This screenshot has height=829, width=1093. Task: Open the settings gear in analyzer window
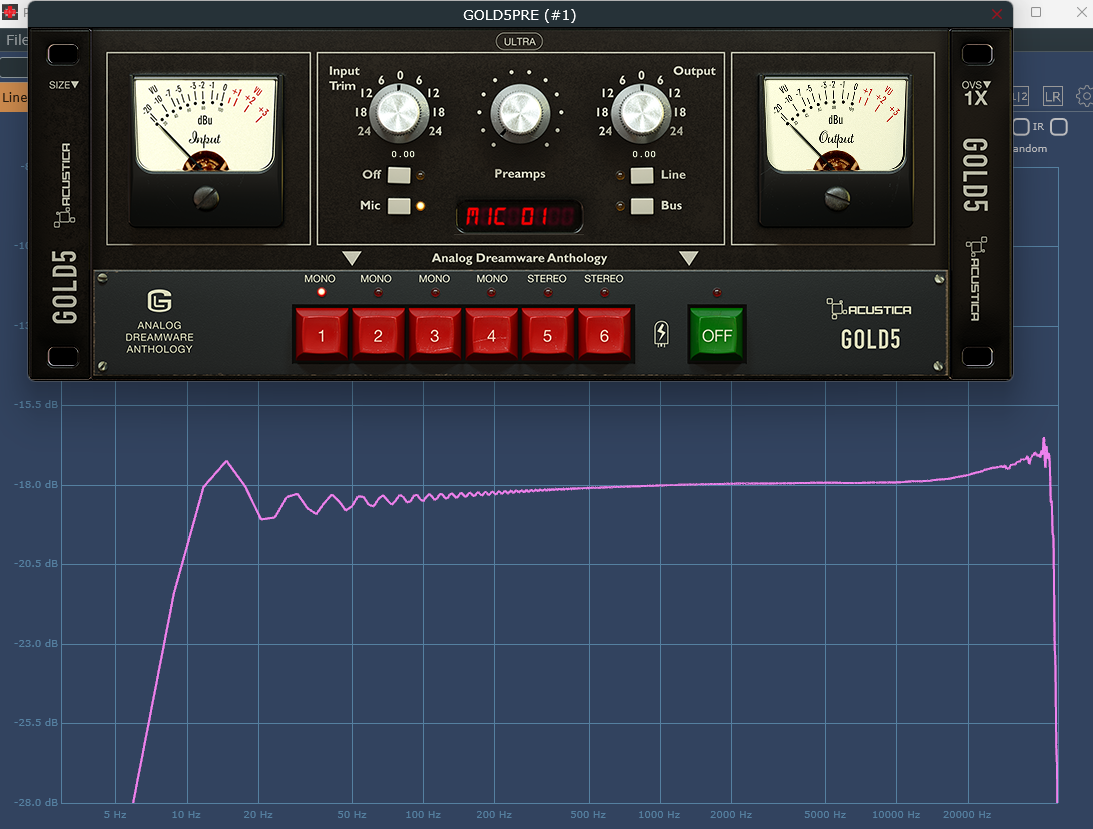click(1085, 96)
